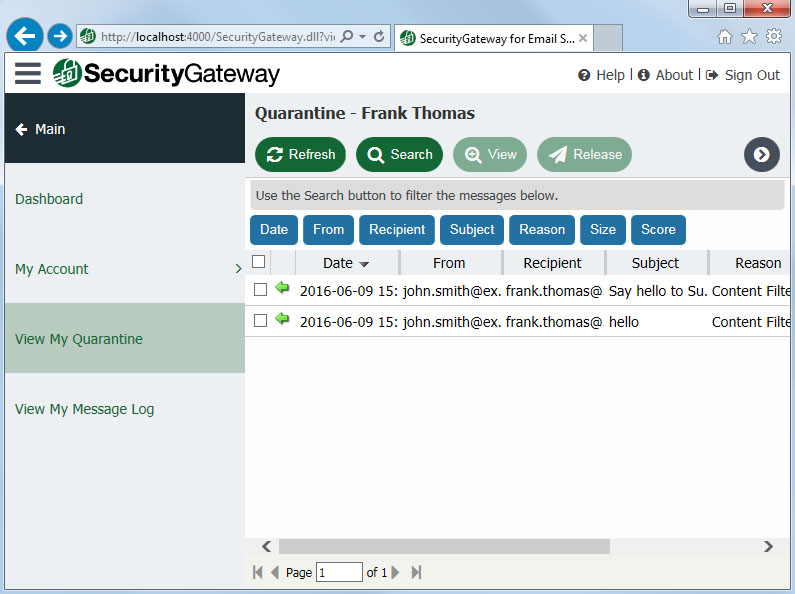Select the 'Say hello to Su.' subject cell
This screenshot has height=594, width=795.
pyautogui.click(x=658, y=291)
